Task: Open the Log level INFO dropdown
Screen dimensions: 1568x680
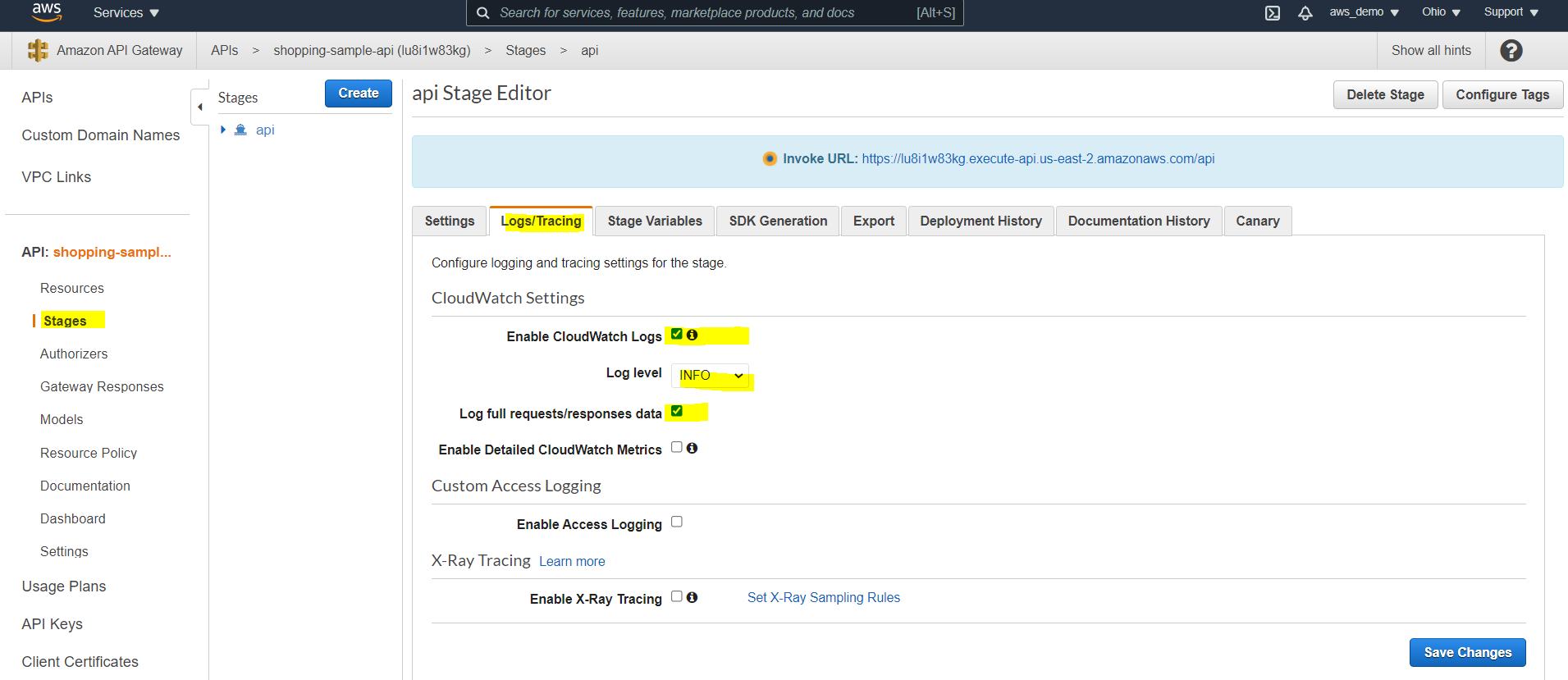Action: (x=710, y=376)
